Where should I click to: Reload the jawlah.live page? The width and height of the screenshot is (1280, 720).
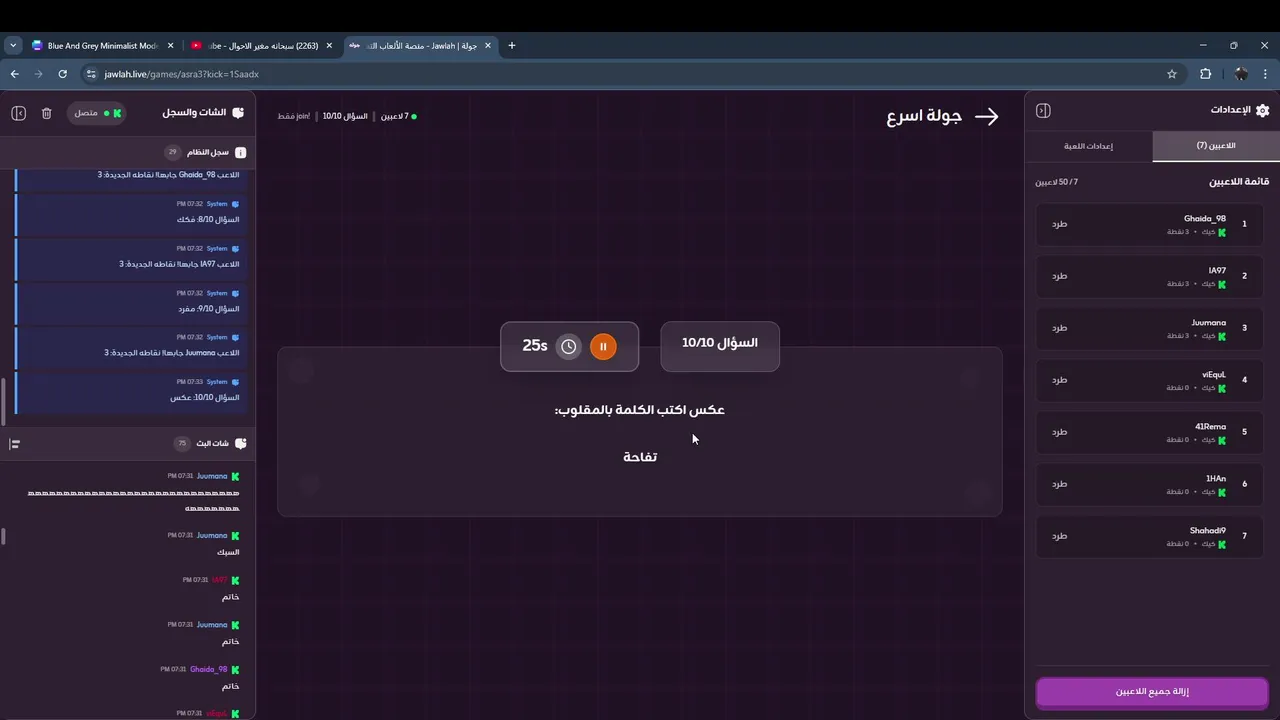63,74
